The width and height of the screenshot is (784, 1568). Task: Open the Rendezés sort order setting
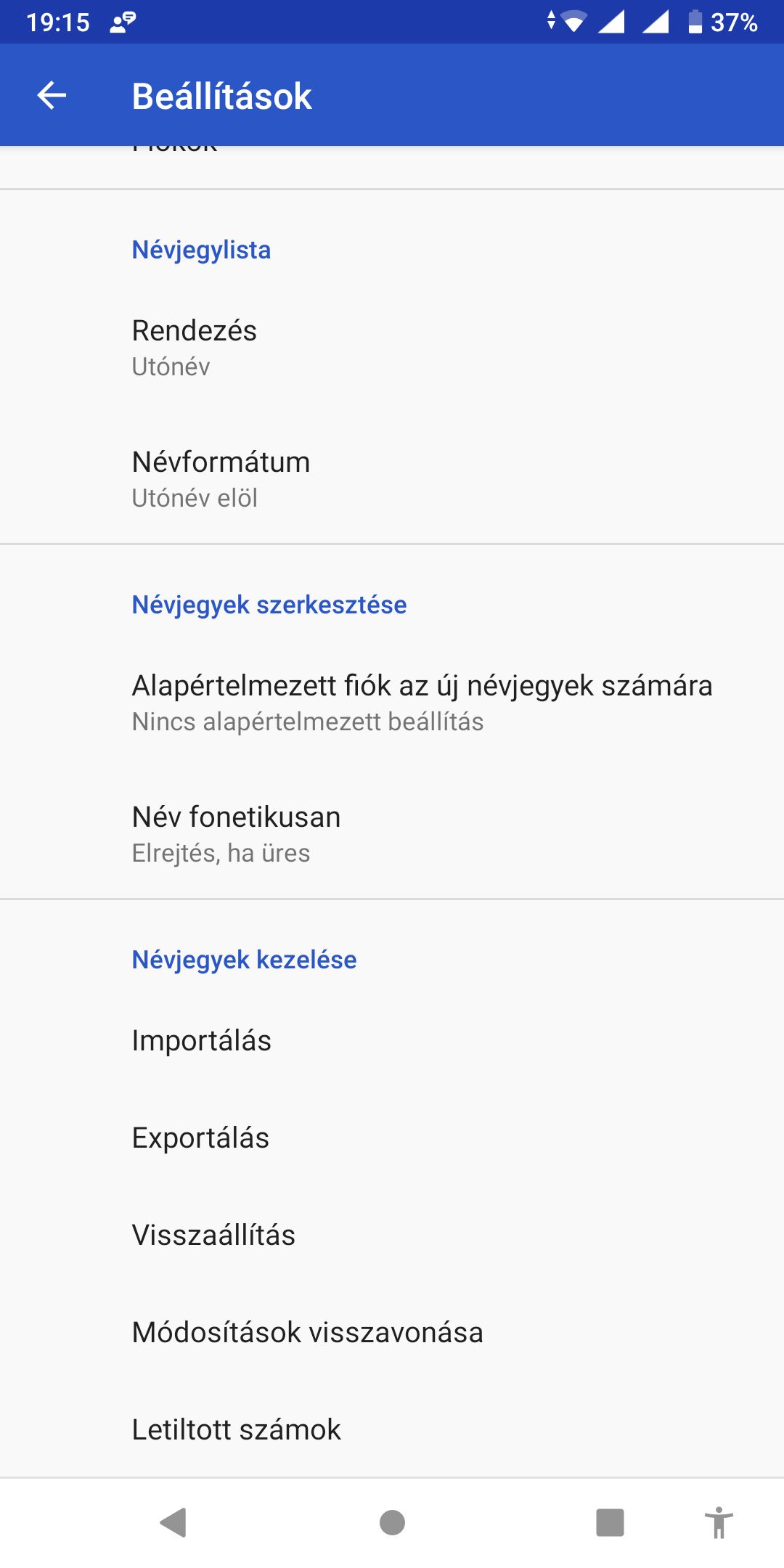click(392, 347)
